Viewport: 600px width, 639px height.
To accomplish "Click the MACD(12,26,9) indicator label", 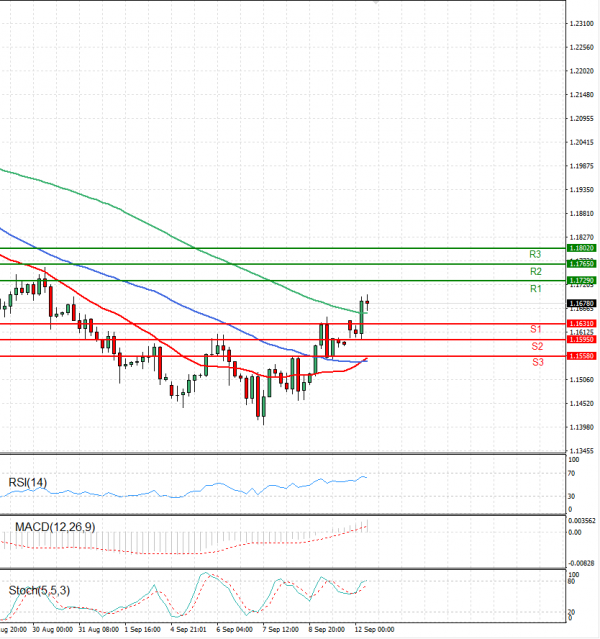I will pyautogui.click(x=55, y=527).
